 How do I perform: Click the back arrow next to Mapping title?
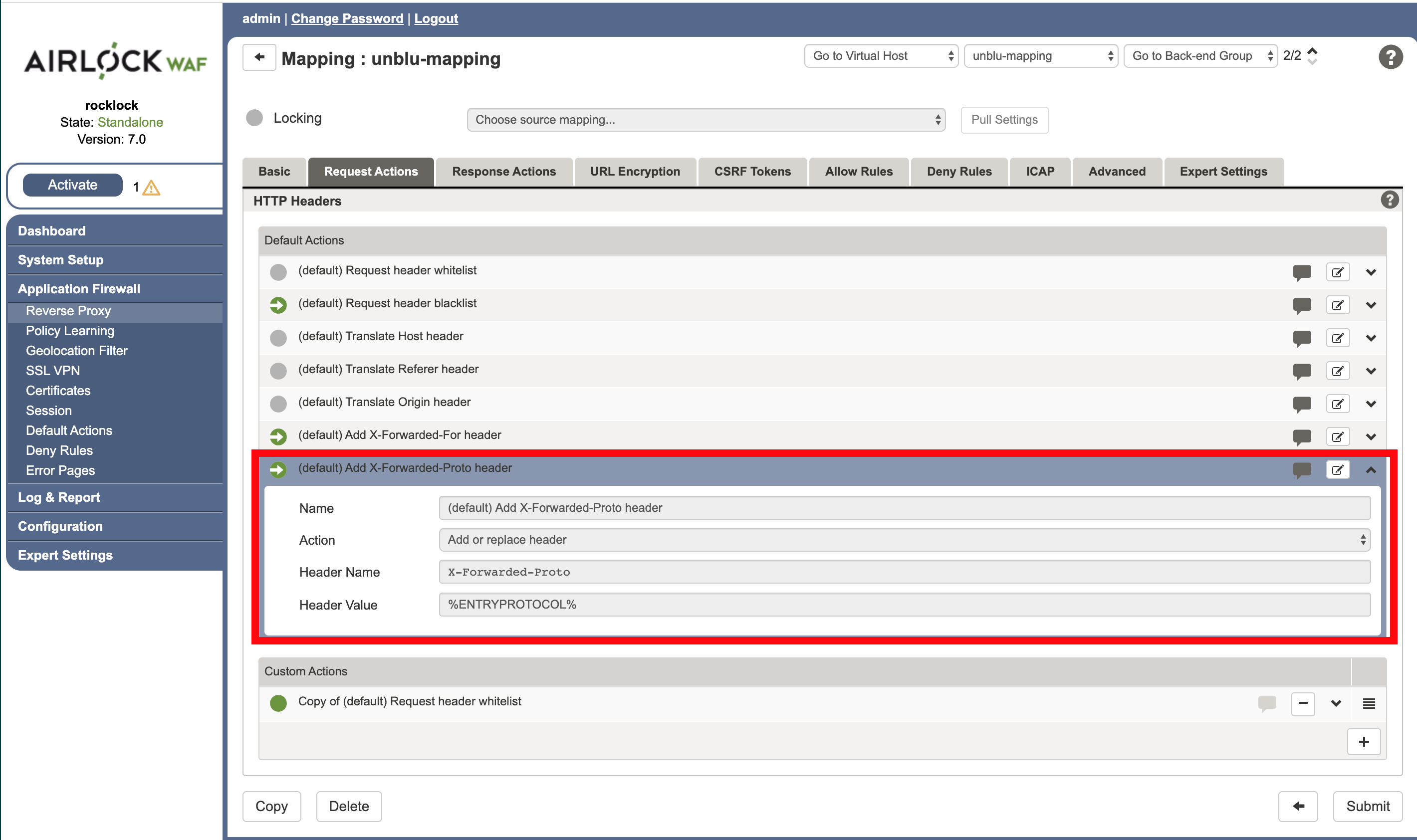pyautogui.click(x=259, y=57)
